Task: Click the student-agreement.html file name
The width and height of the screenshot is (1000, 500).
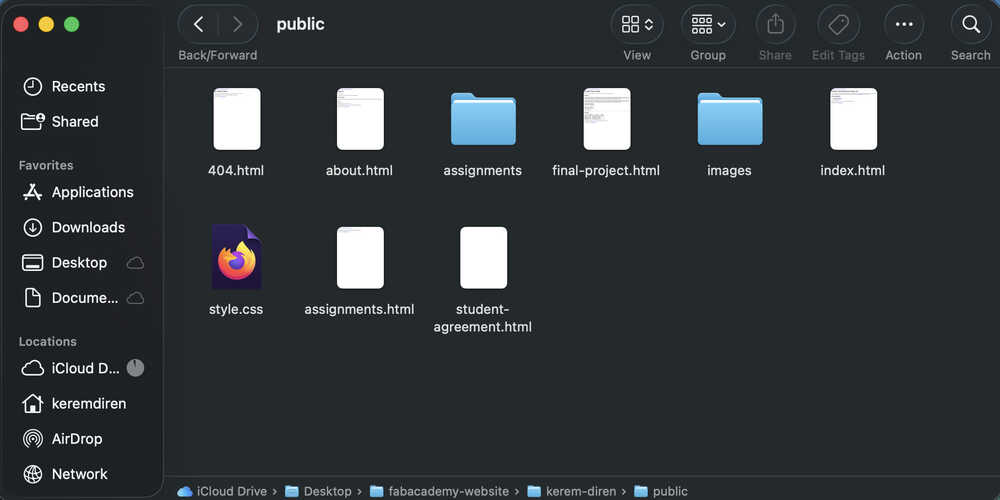Action: (483, 319)
